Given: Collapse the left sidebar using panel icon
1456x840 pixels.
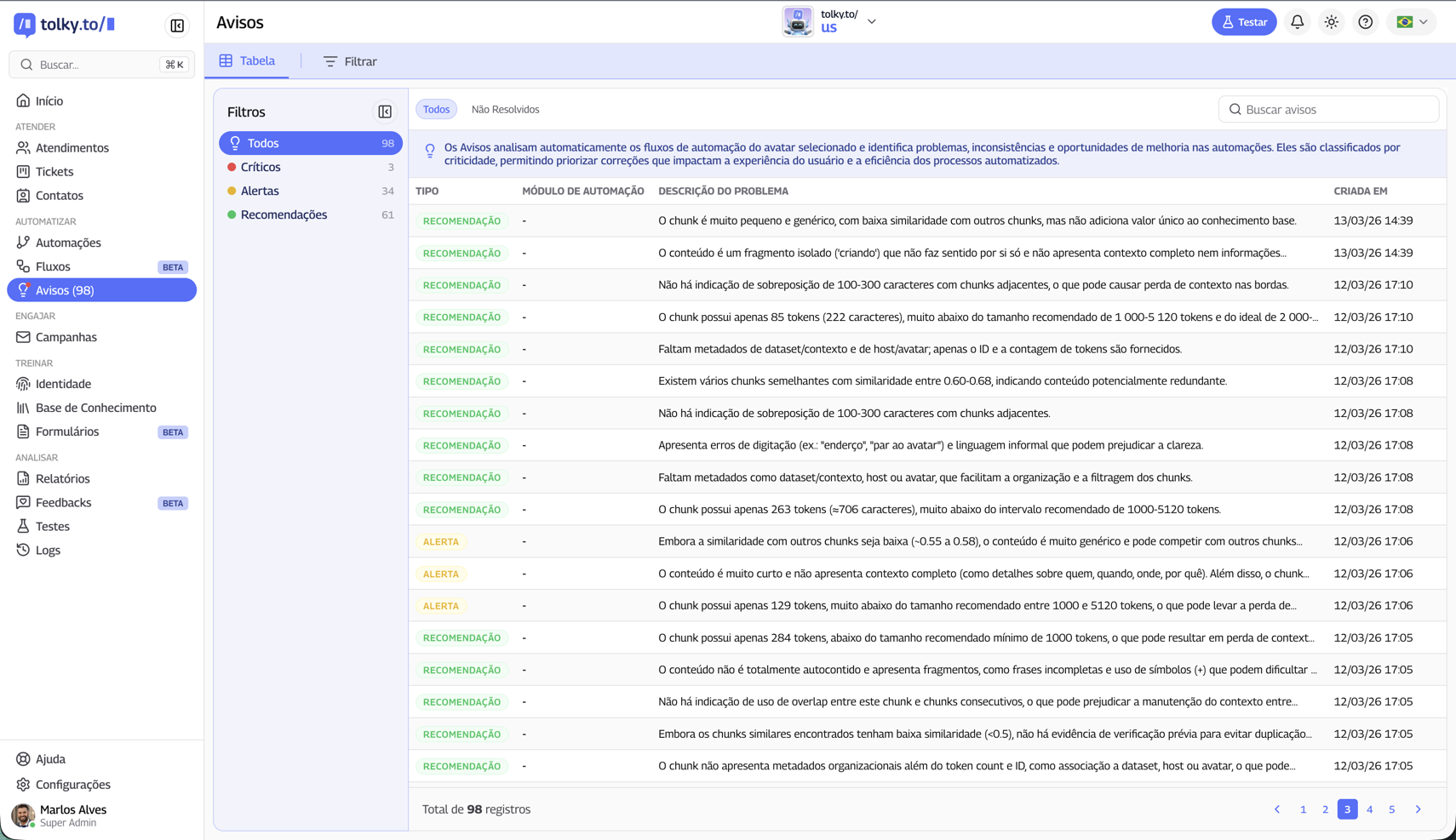Looking at the screenshot, I should pos(177,26).
